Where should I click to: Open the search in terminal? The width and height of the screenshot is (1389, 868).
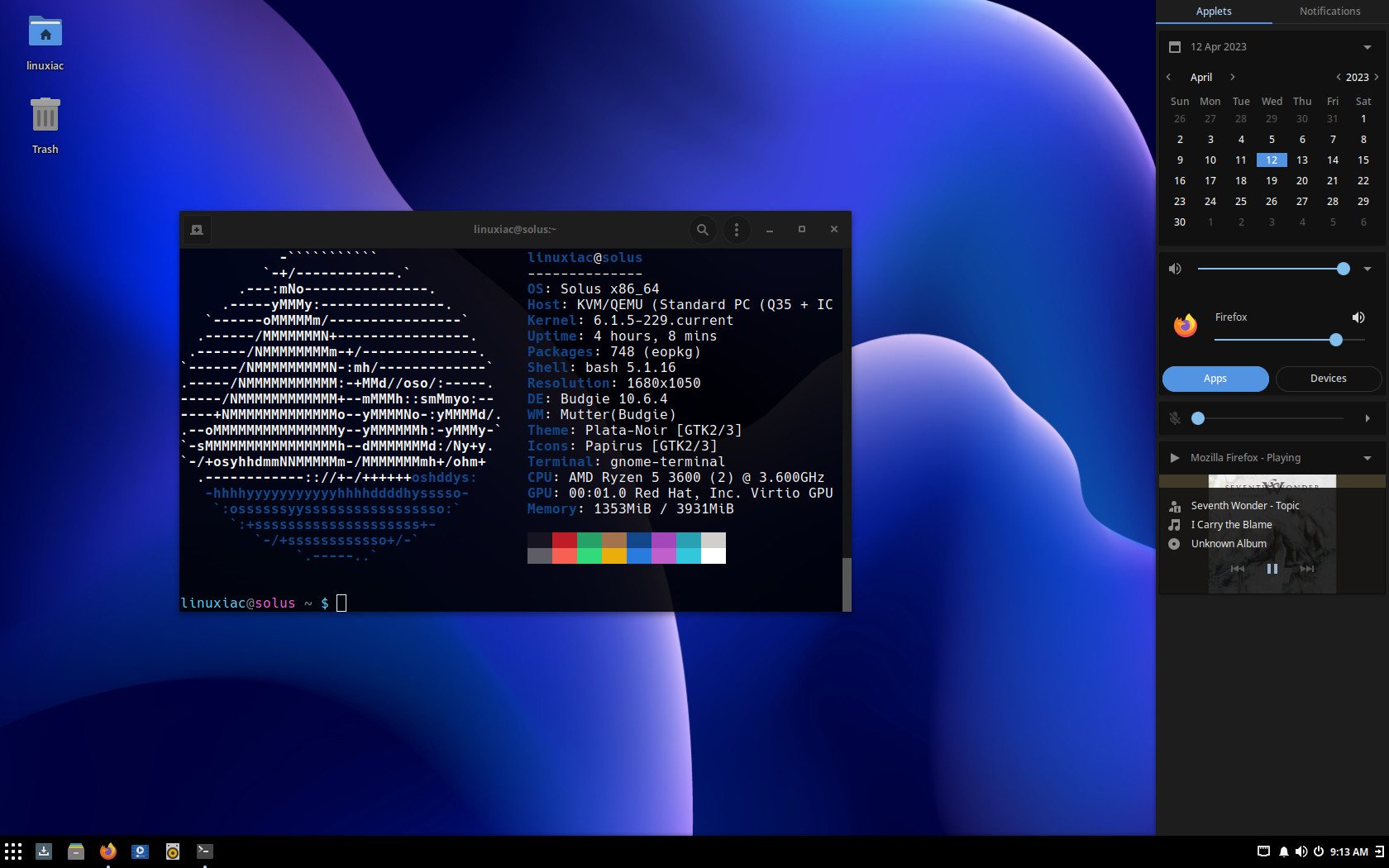click(x=703, y=230)
